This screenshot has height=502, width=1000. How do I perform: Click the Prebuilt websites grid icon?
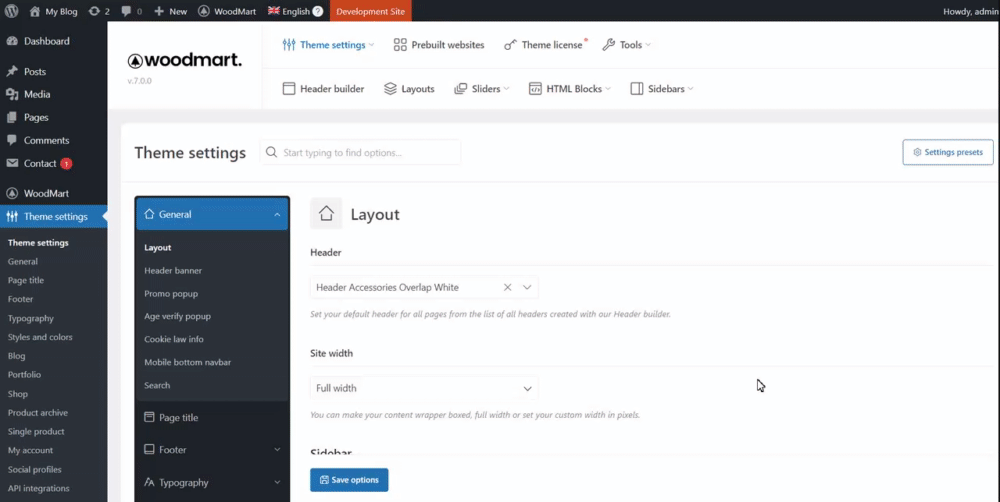[x=400, y=45]
